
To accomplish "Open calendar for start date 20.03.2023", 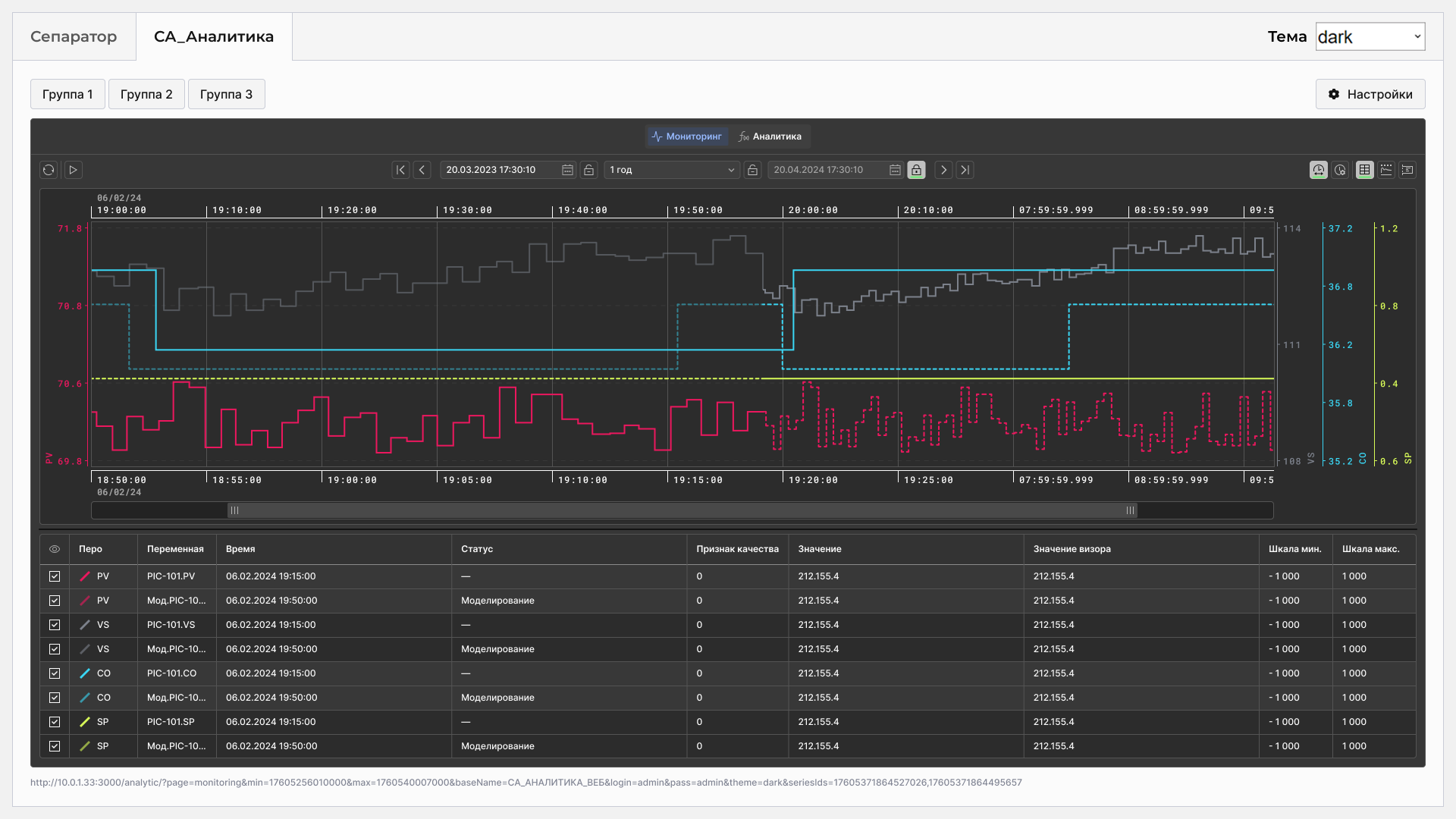I will pyautogui.click(x=567, y=170).
